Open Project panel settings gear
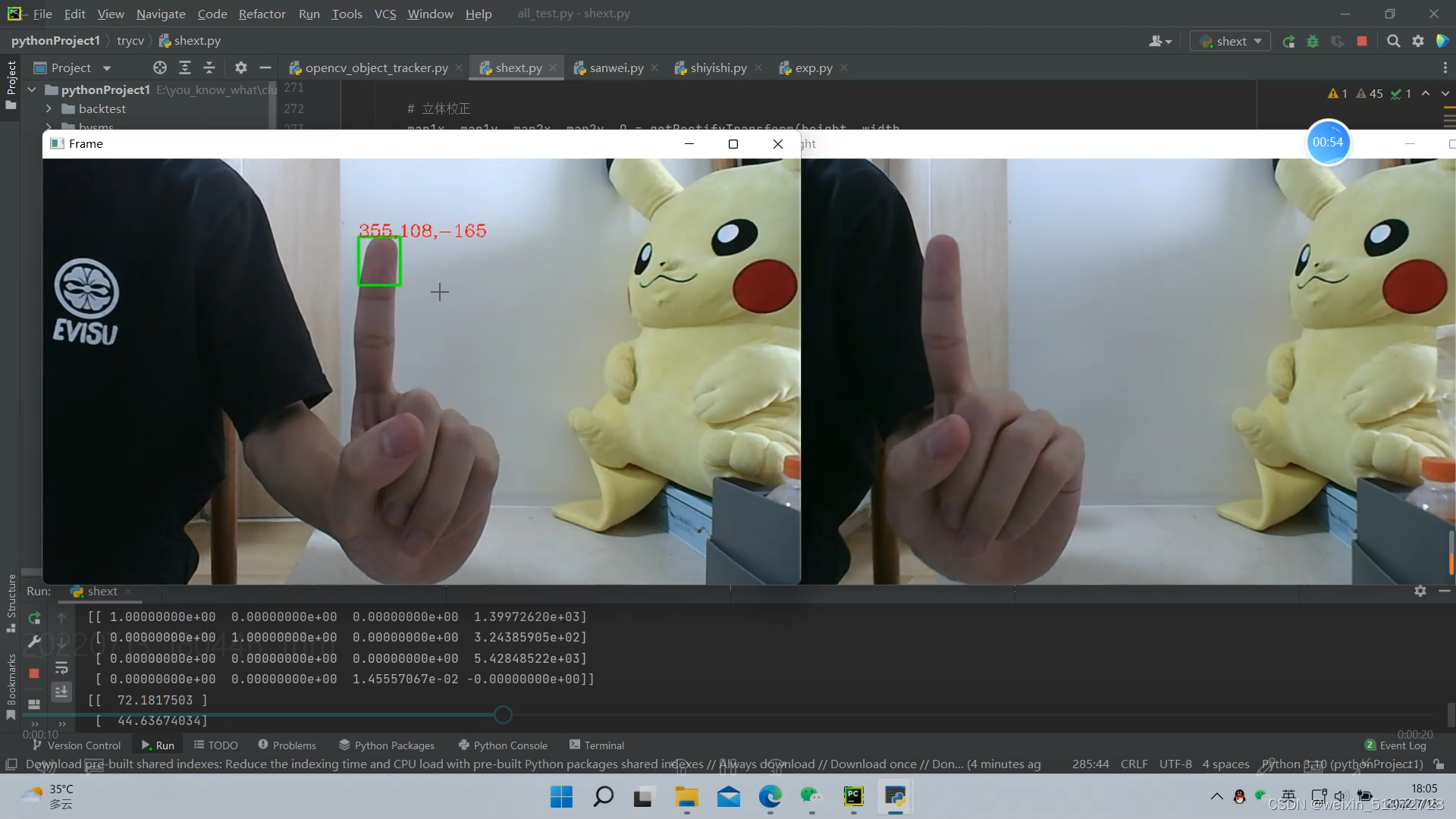 click(241, 68)
